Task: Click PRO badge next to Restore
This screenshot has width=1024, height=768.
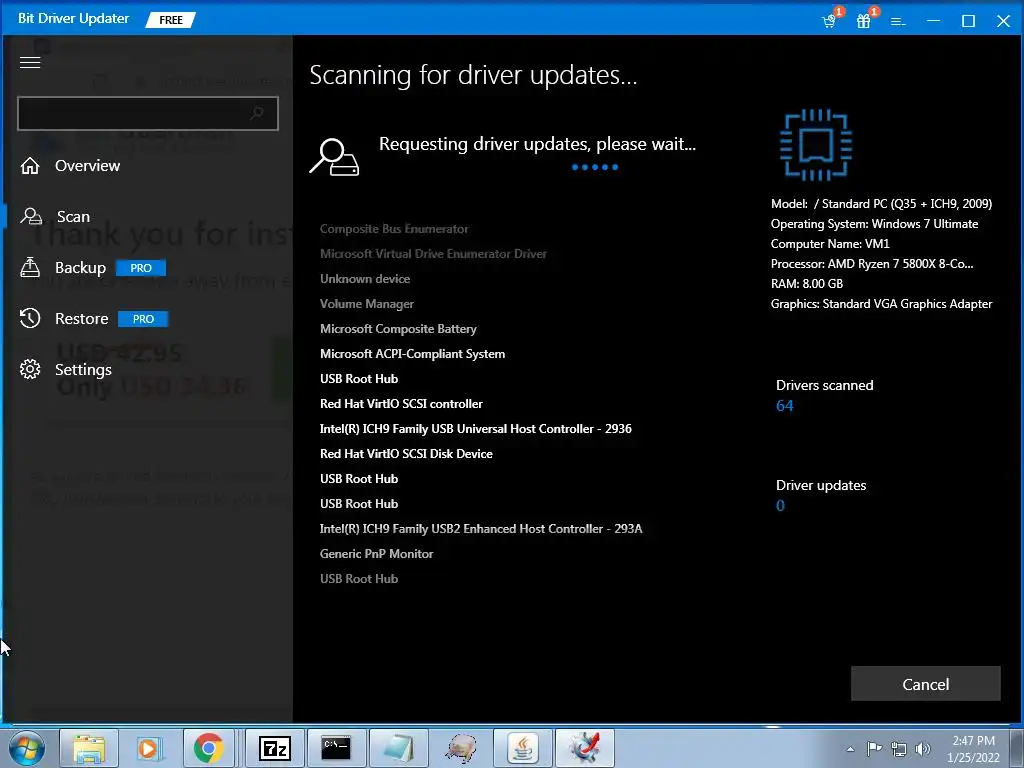Action: tap(143, 319)
